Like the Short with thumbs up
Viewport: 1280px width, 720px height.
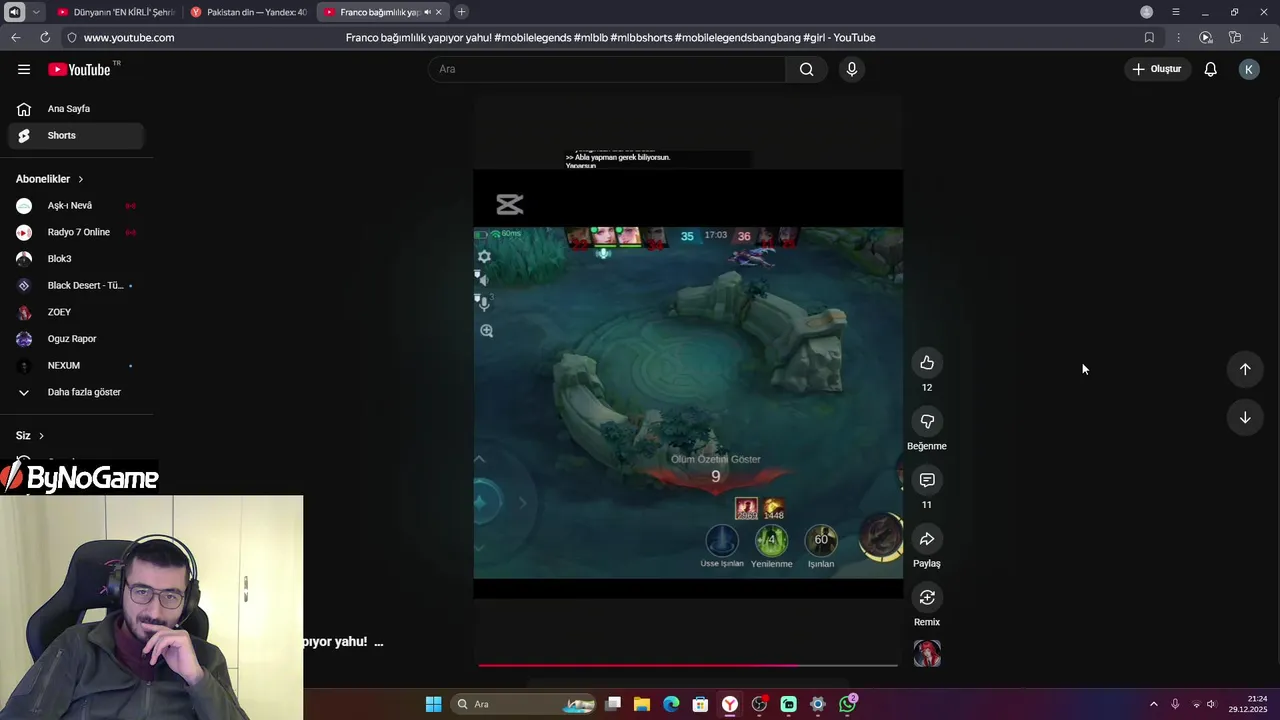[927, 363]
